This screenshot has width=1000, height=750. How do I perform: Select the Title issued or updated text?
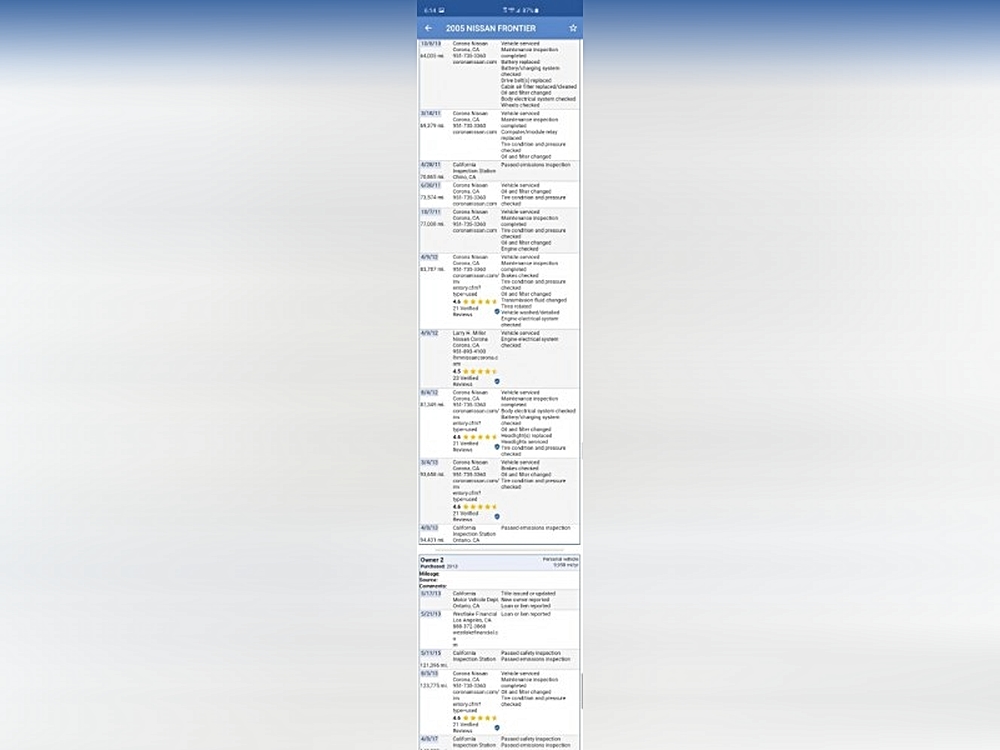[x=528, y=593]
